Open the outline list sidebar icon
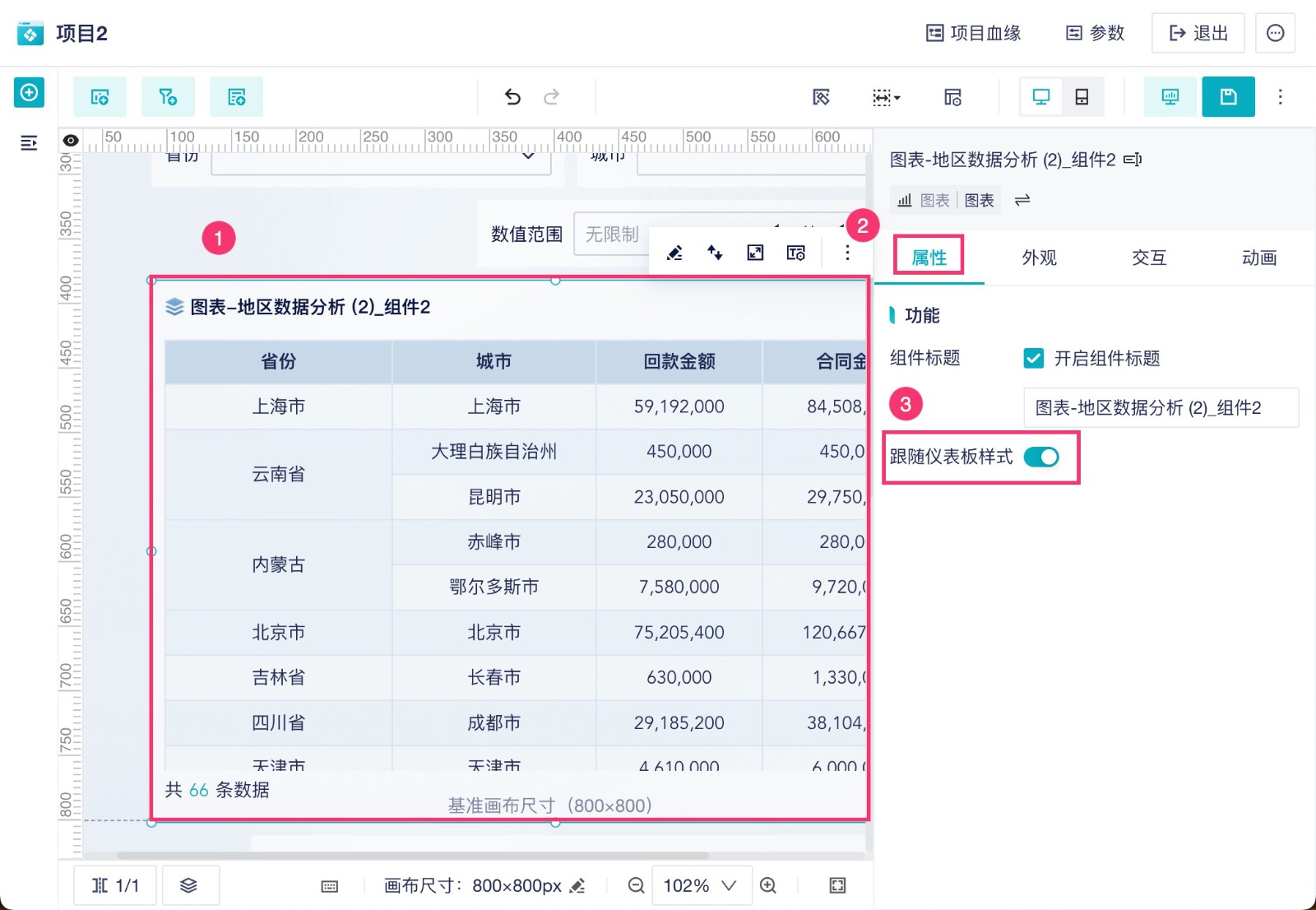 29,143
